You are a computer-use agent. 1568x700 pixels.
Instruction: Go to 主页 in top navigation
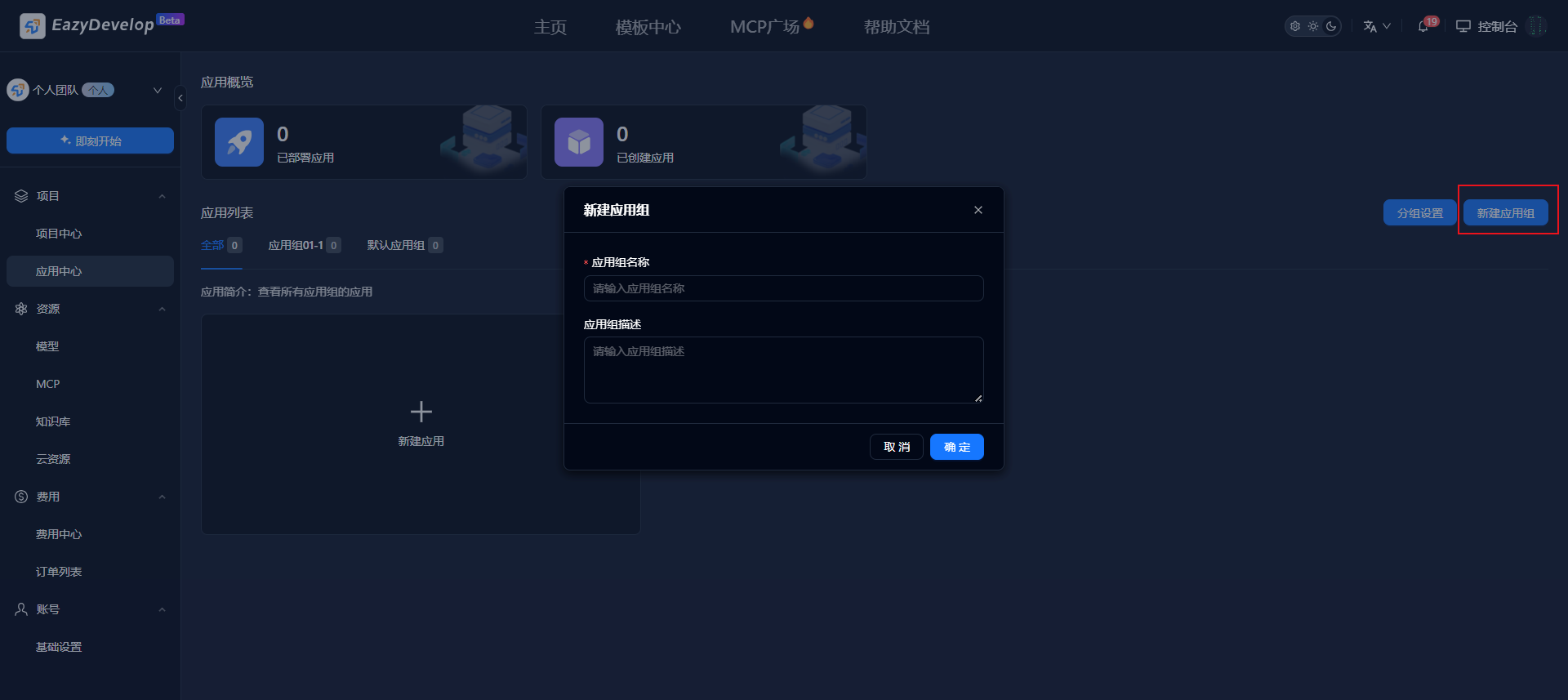550,27
